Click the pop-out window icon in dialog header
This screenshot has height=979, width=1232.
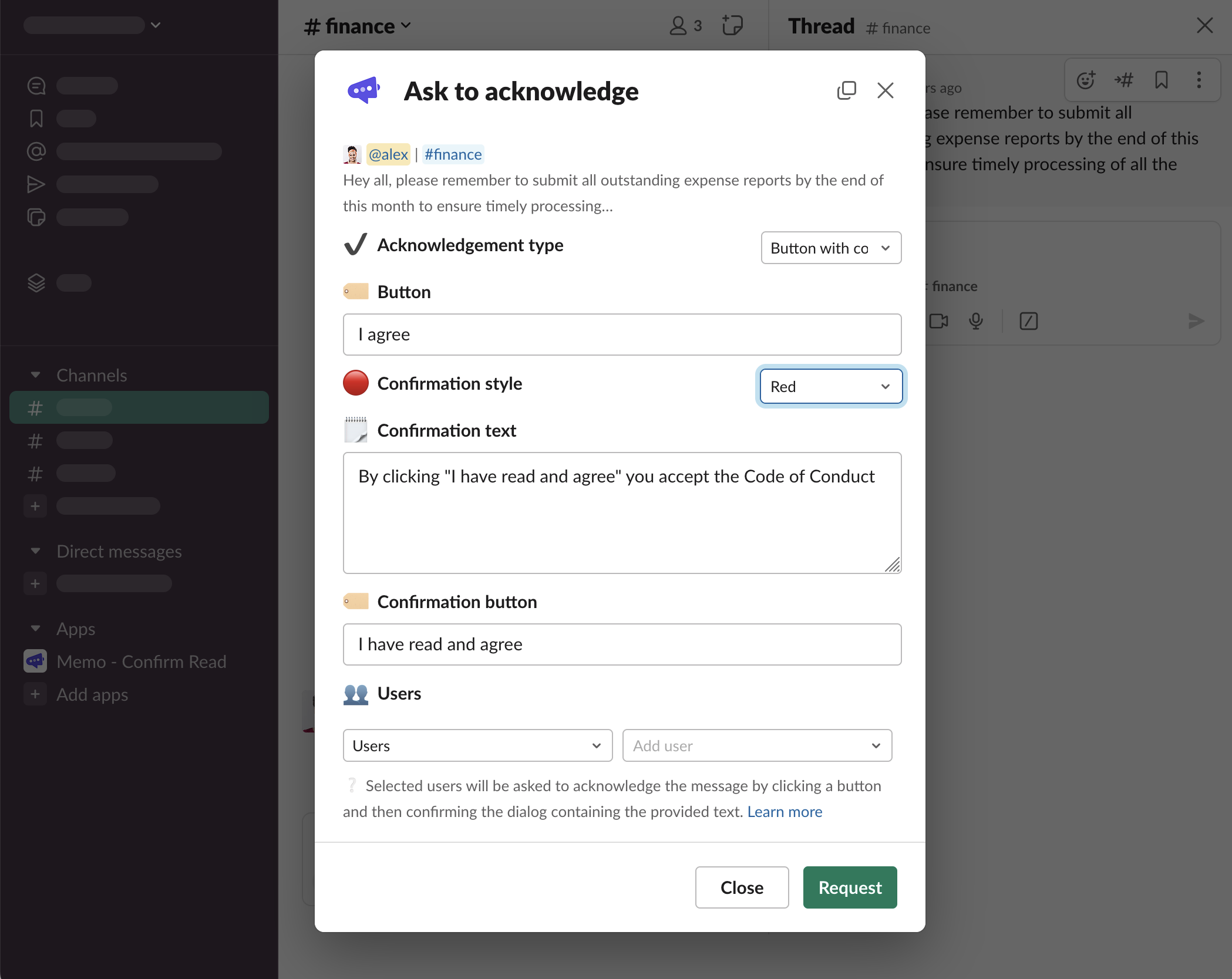tap(846, 90)
